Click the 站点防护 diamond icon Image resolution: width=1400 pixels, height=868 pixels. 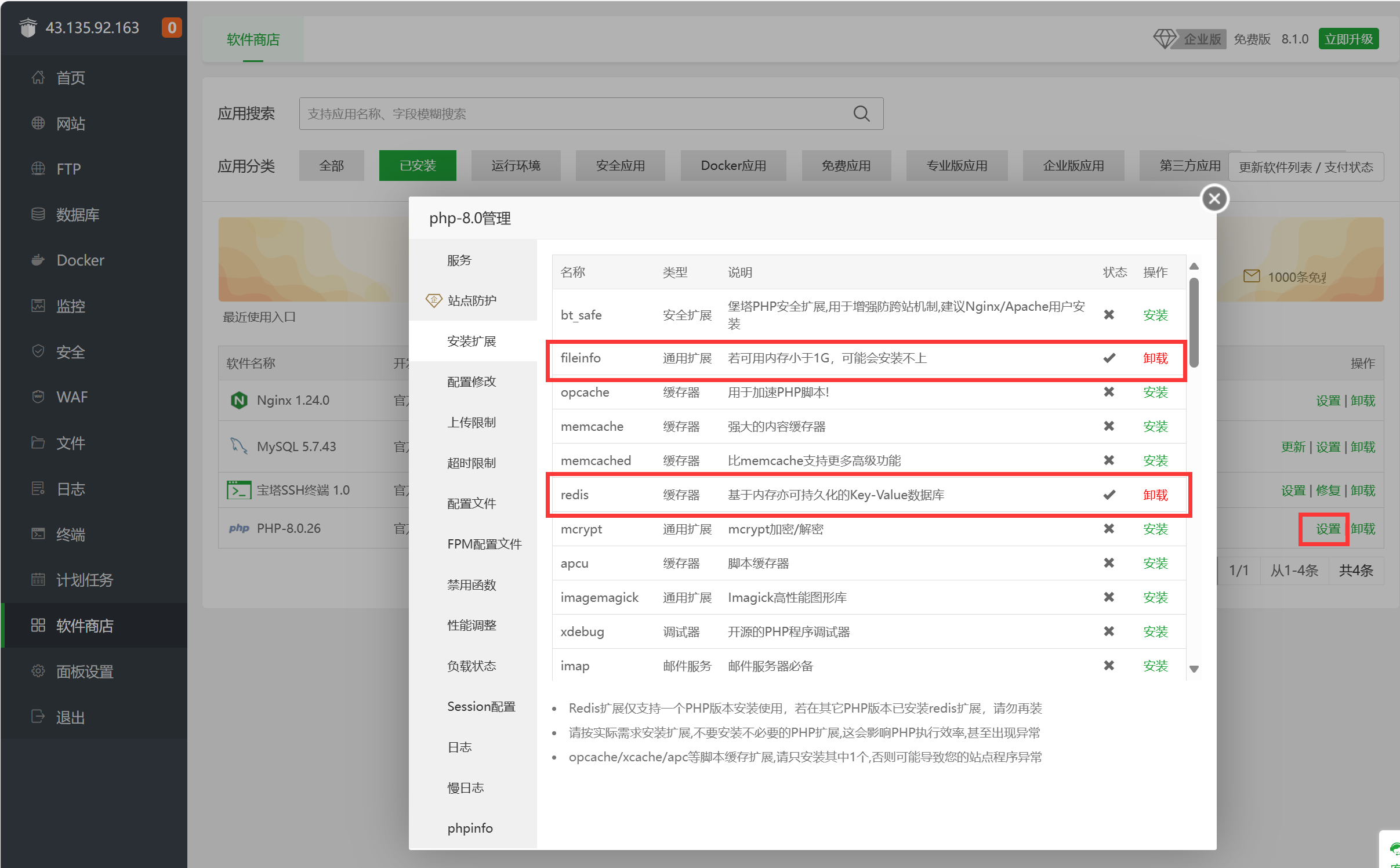pos(434,300)
